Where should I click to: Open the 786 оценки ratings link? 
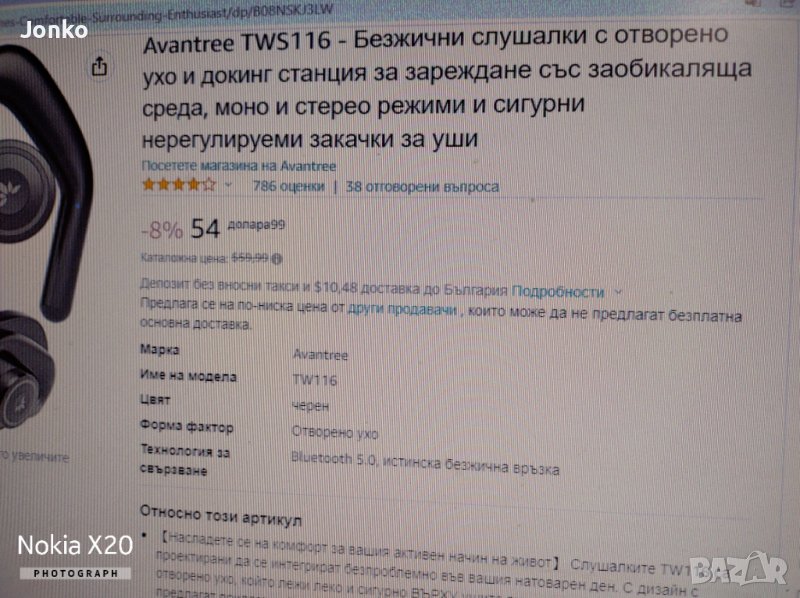pyautogui.click(x=289, y=186)
